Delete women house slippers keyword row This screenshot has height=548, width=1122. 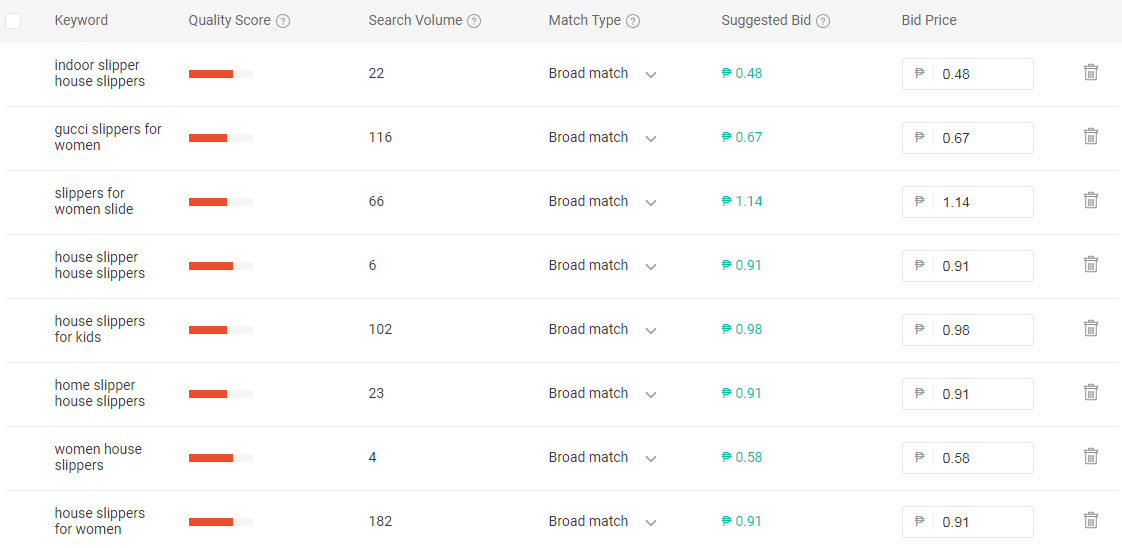click(1091, 456)
